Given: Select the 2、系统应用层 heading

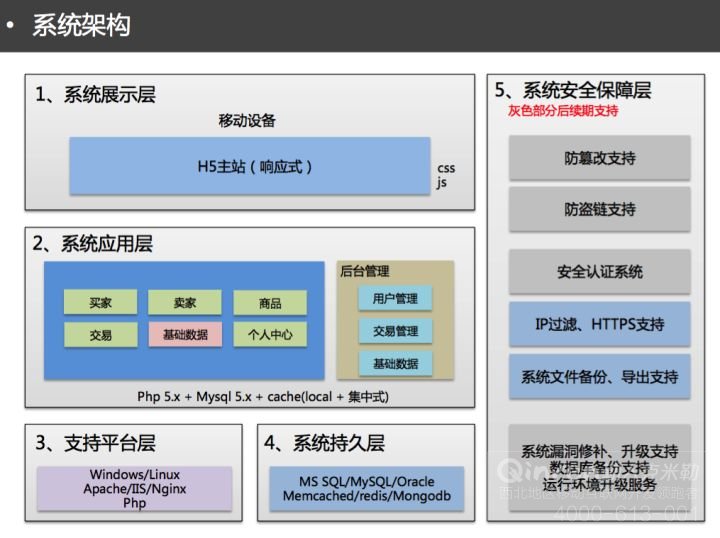Looking at the screenshot, I should pyautogui.click(x=93, y=244).
